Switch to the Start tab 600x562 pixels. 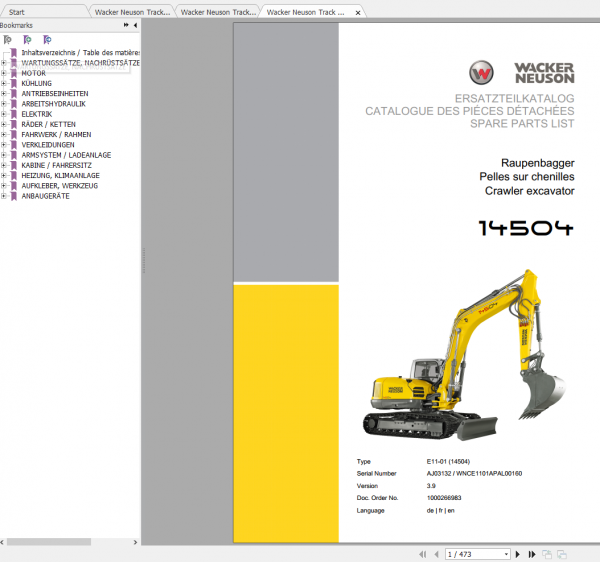(45, 12)
